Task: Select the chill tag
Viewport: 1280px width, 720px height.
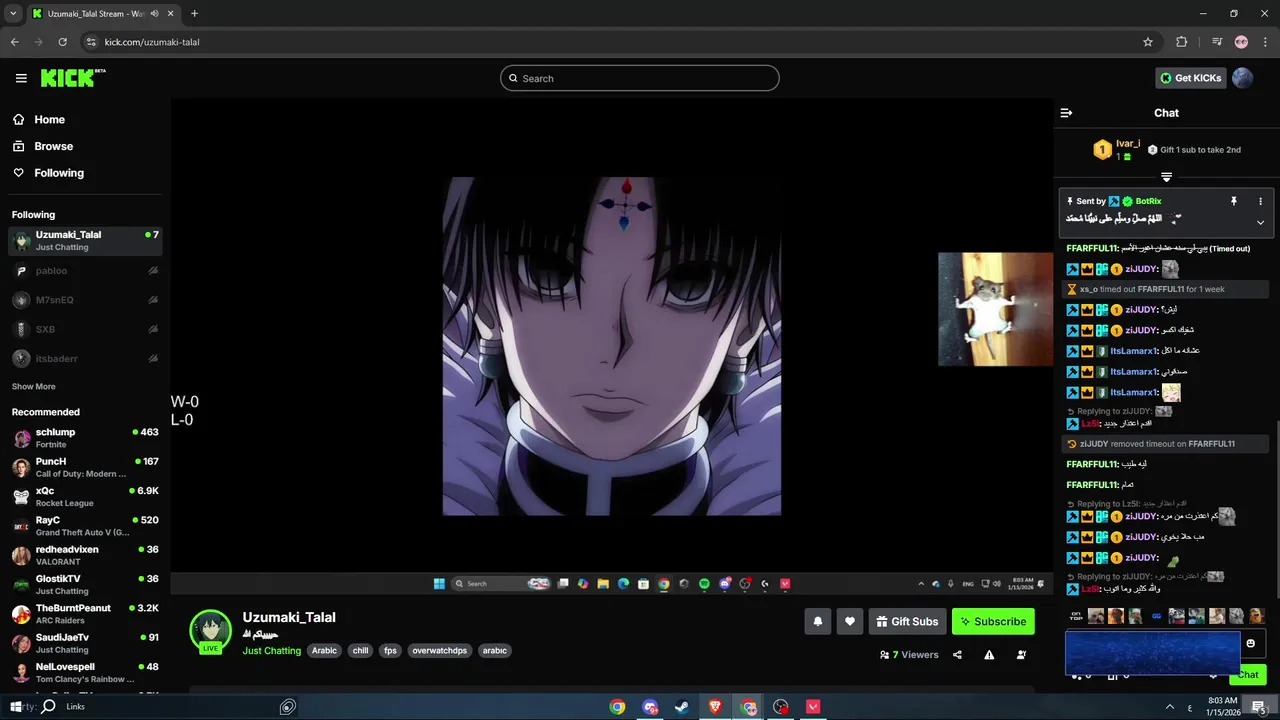Action: pos(360,651)
